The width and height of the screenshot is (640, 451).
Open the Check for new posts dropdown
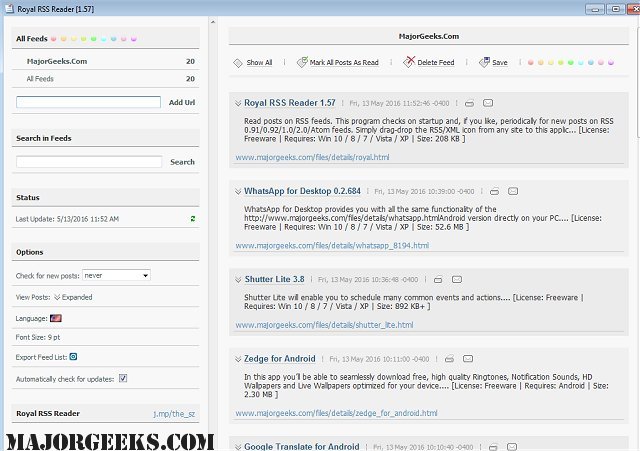tap(116, 275)
